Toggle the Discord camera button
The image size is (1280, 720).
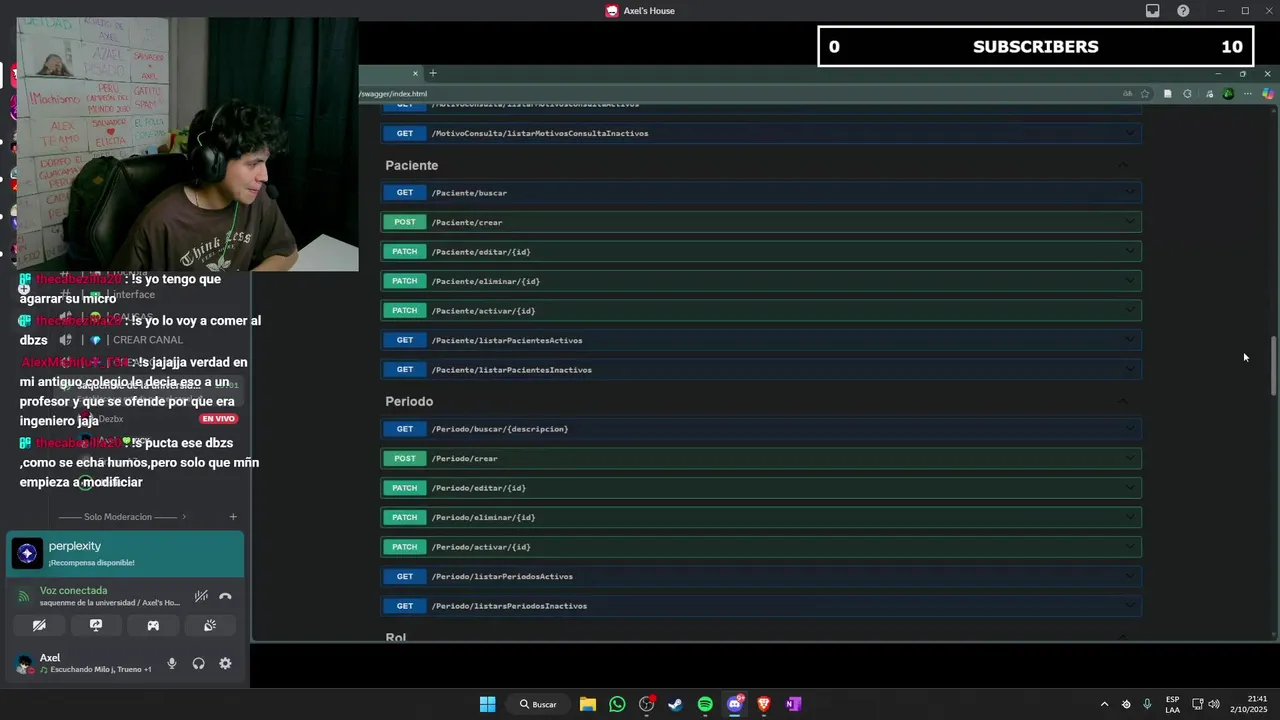click(x=39, y=625)
